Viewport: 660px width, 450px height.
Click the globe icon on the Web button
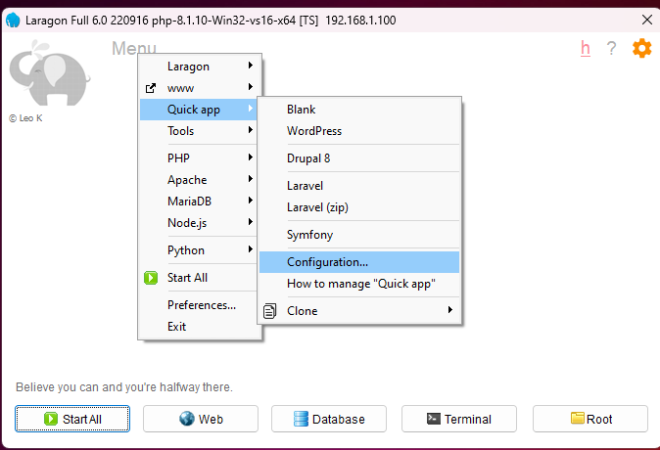point(186,419)
